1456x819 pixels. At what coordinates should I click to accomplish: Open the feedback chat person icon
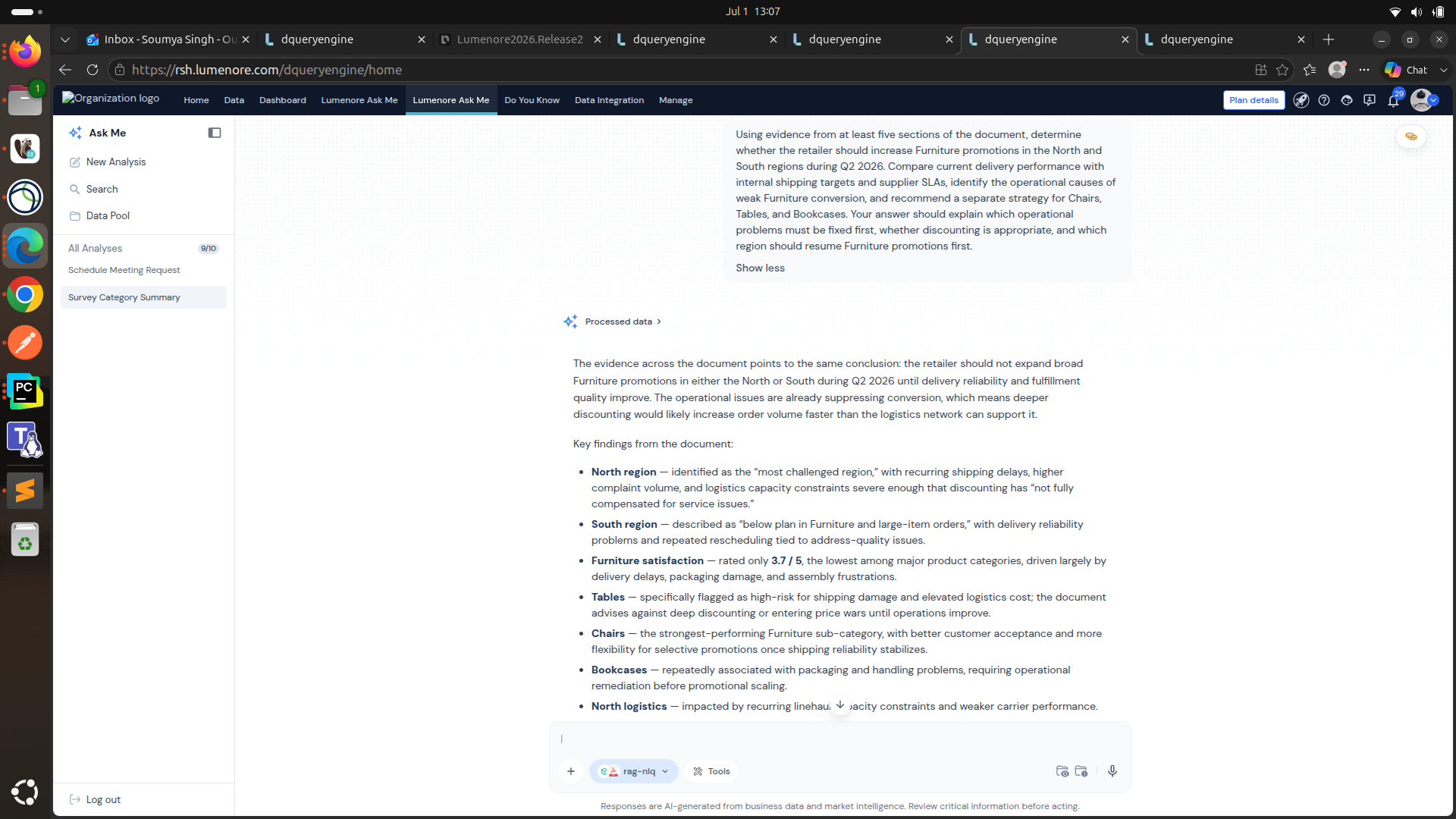(1370, 100)
